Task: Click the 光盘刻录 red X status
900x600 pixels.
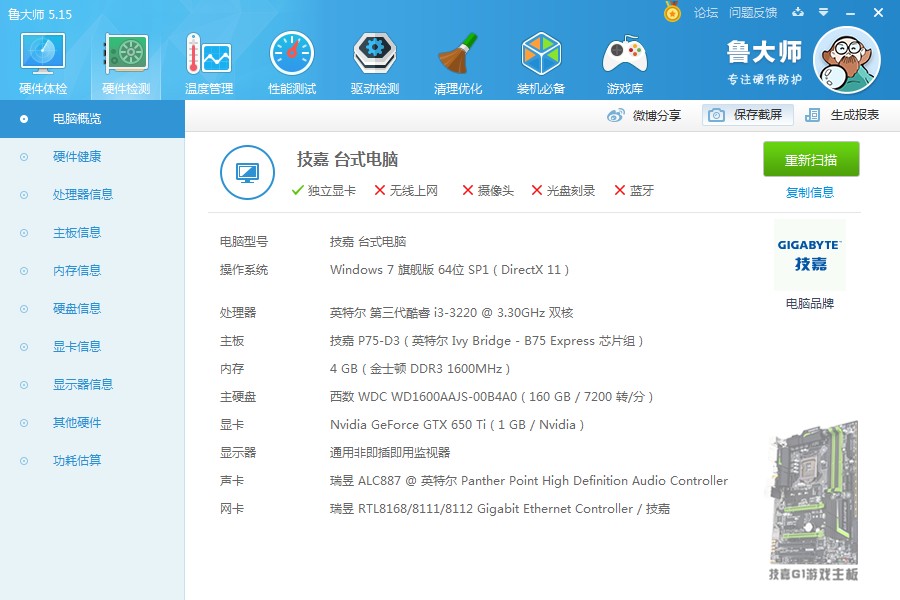Action: 564,191
